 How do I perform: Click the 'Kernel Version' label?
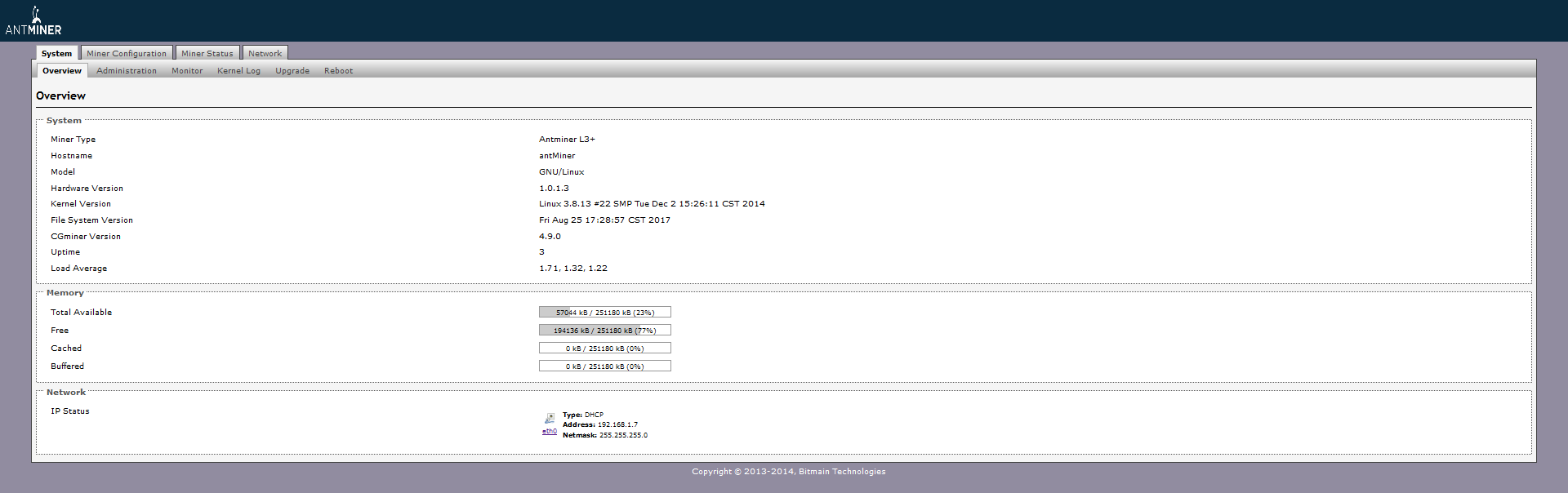tap(81, 204)
